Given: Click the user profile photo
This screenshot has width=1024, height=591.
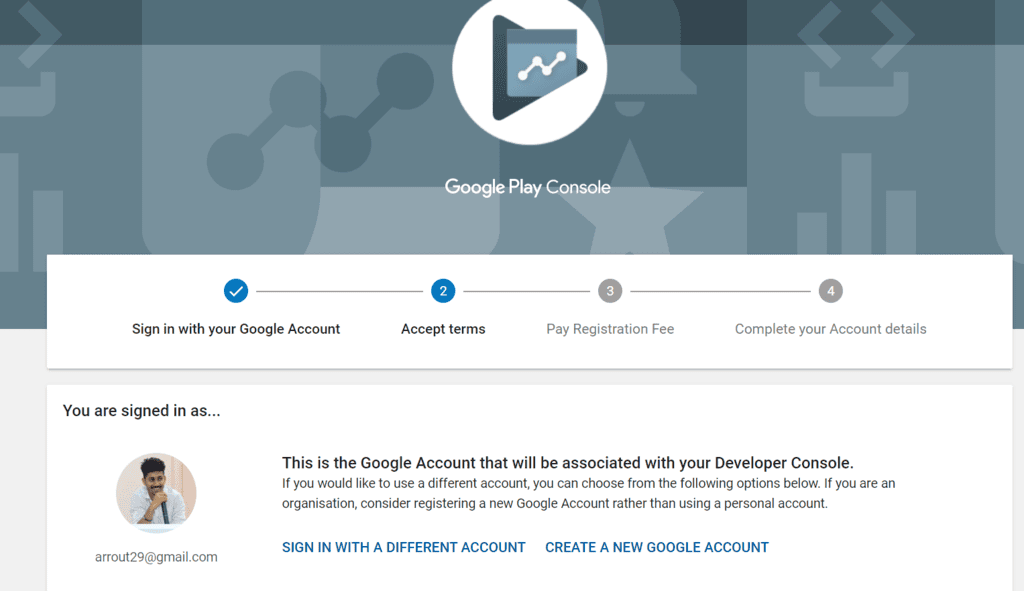Looking at the screenshot, I should coord(156,492).
